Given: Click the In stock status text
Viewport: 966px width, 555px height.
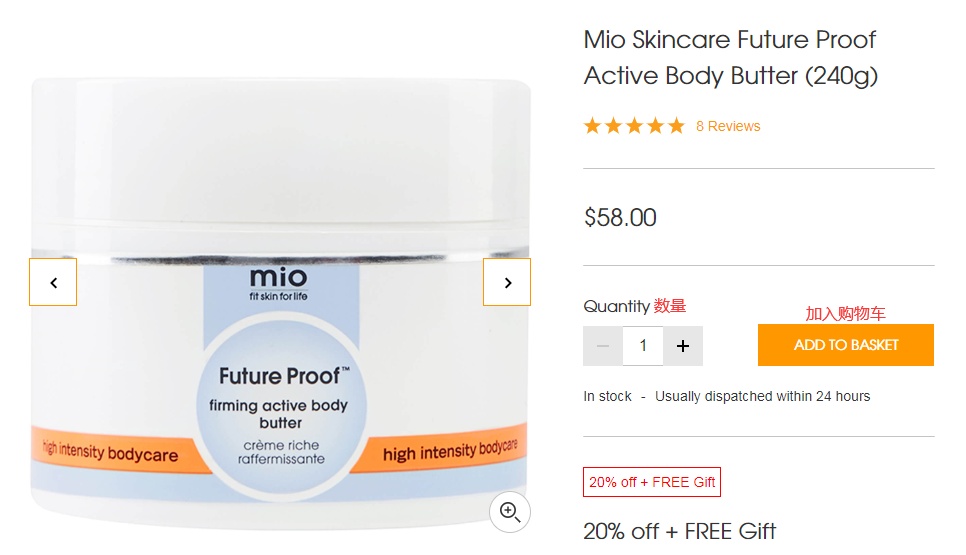Looking at the screenshot, I should 607,396.
